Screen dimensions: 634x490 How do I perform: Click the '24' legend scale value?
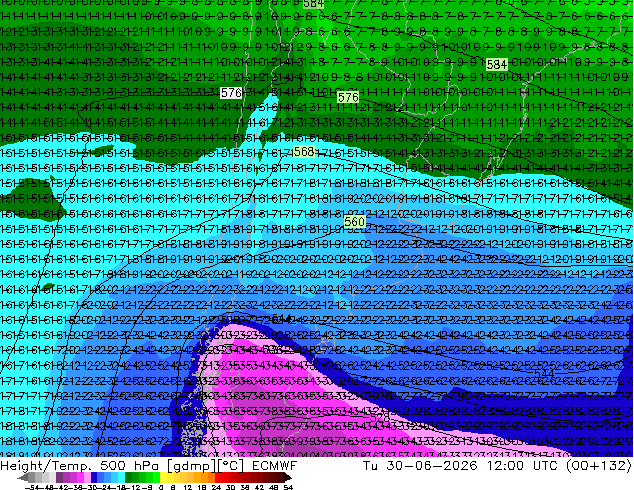click(x=217, y=488)
